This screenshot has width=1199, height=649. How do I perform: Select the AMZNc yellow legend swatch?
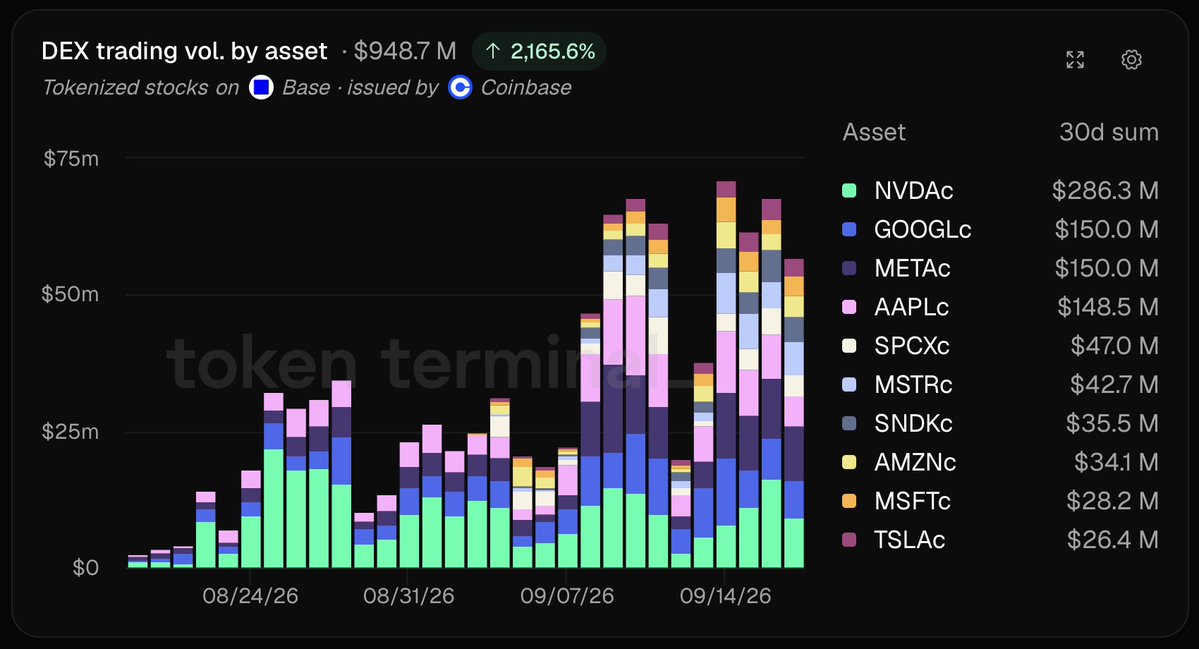coord(849,462)
